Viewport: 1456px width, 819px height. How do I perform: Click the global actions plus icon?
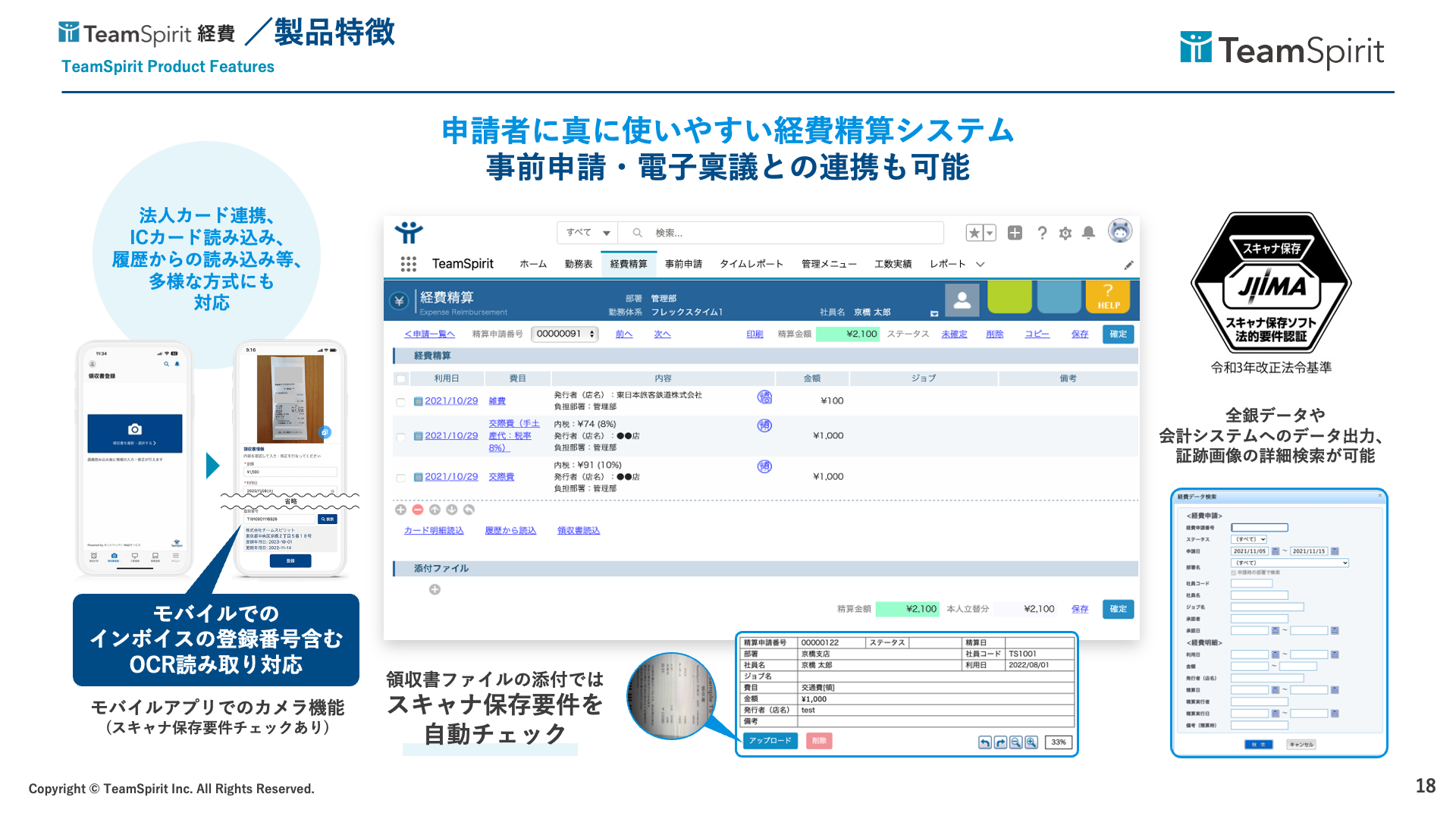tap(1015, 233)
